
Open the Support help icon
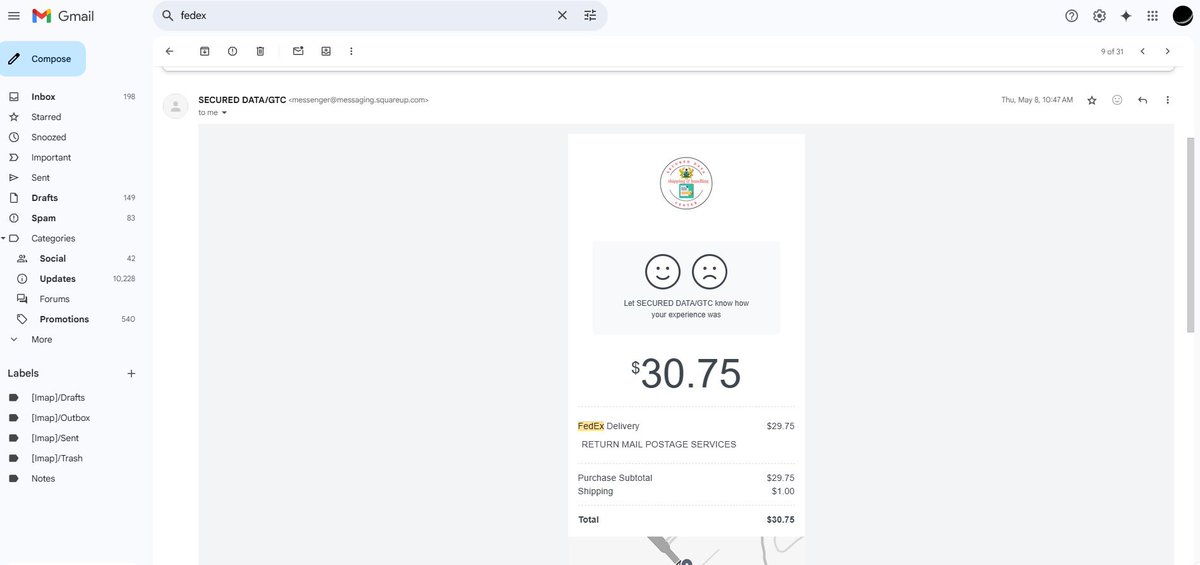1072,16
